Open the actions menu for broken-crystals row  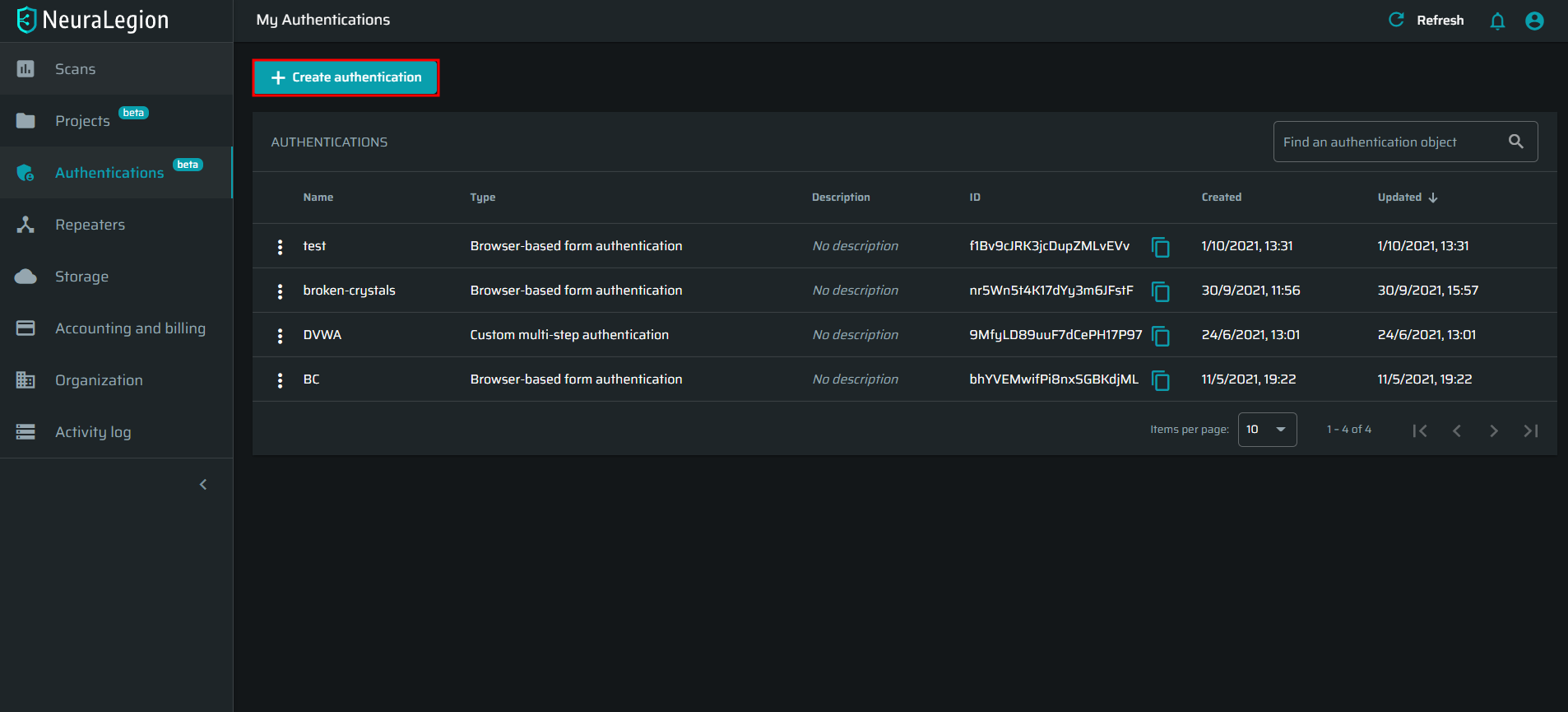(281, 291)
